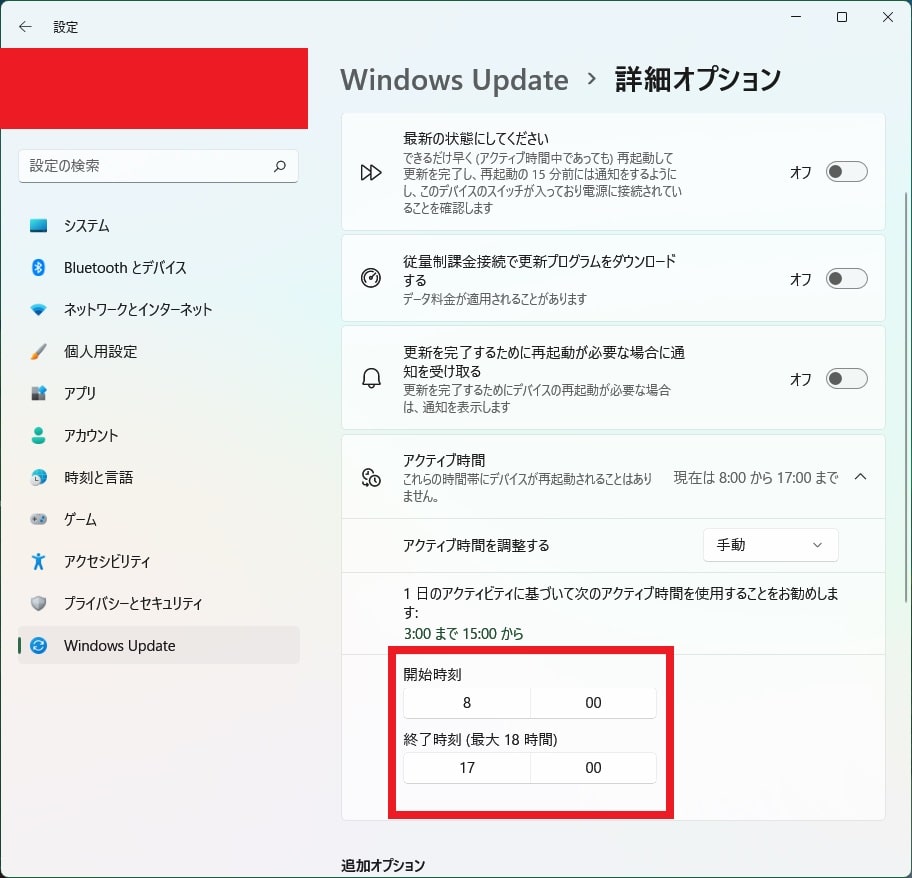Screen dimensions: 912x878
Task: Select start time minutes 00
Action: click(x=593, y=703)
